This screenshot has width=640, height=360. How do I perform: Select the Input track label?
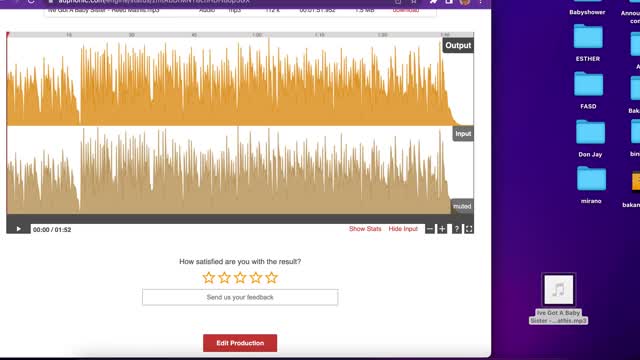[x=463, y=134]
